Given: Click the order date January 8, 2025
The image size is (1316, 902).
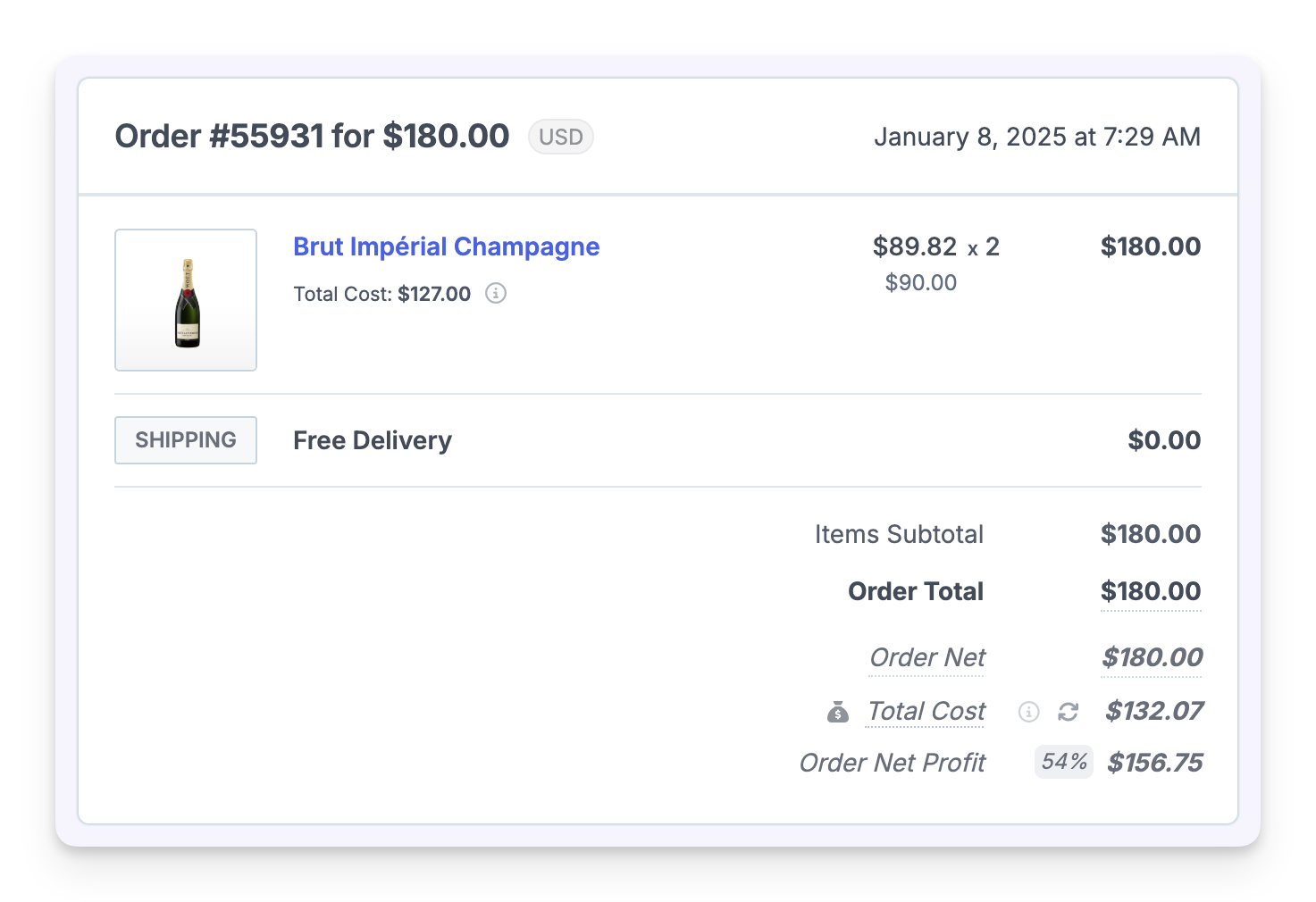Looking at the screenshot, I should [1036, 137].
